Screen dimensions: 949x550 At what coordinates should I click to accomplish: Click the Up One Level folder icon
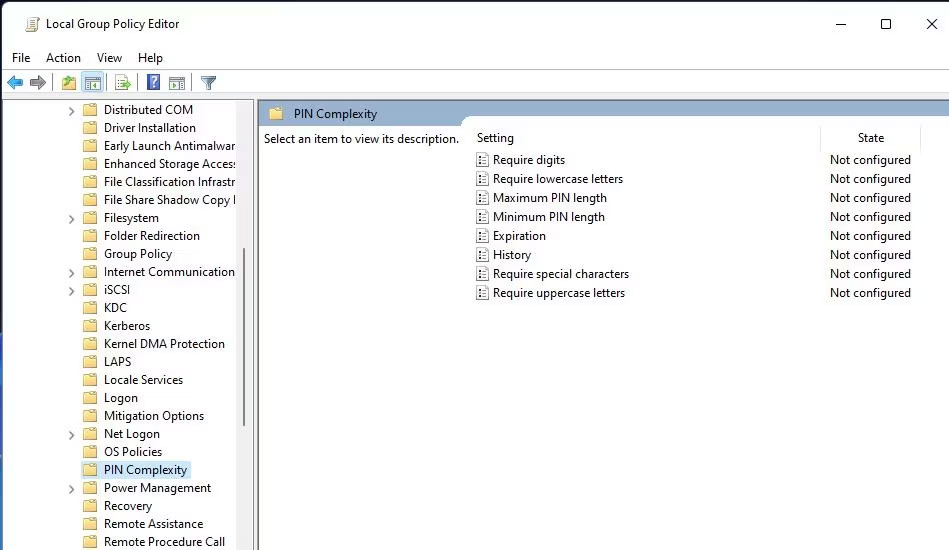point(69,83)
